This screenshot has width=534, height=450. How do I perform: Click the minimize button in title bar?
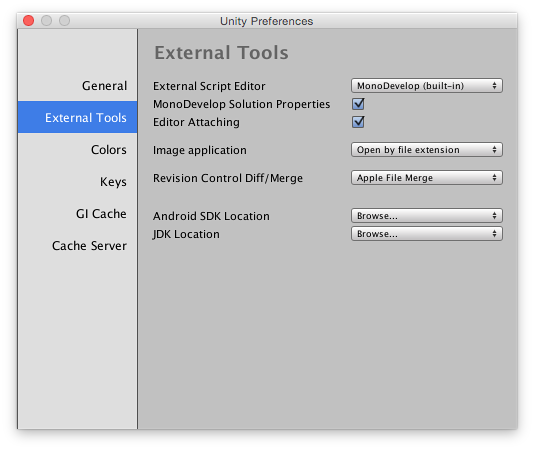47,21
